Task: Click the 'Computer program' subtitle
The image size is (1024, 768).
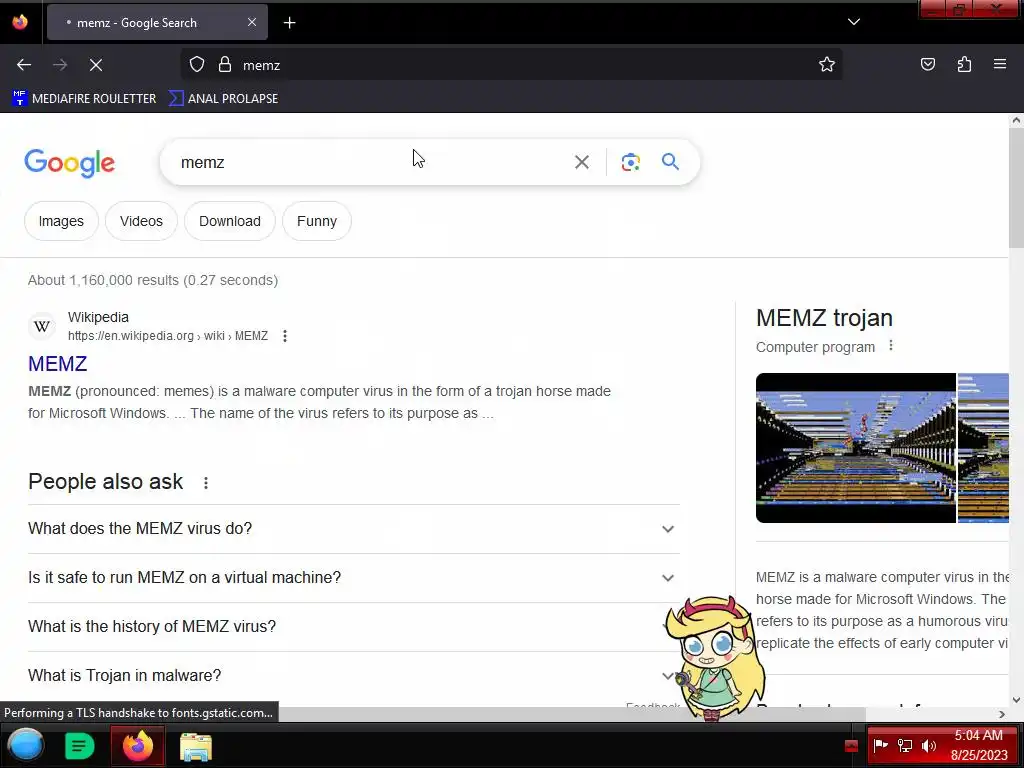Action: click(815, 347)
